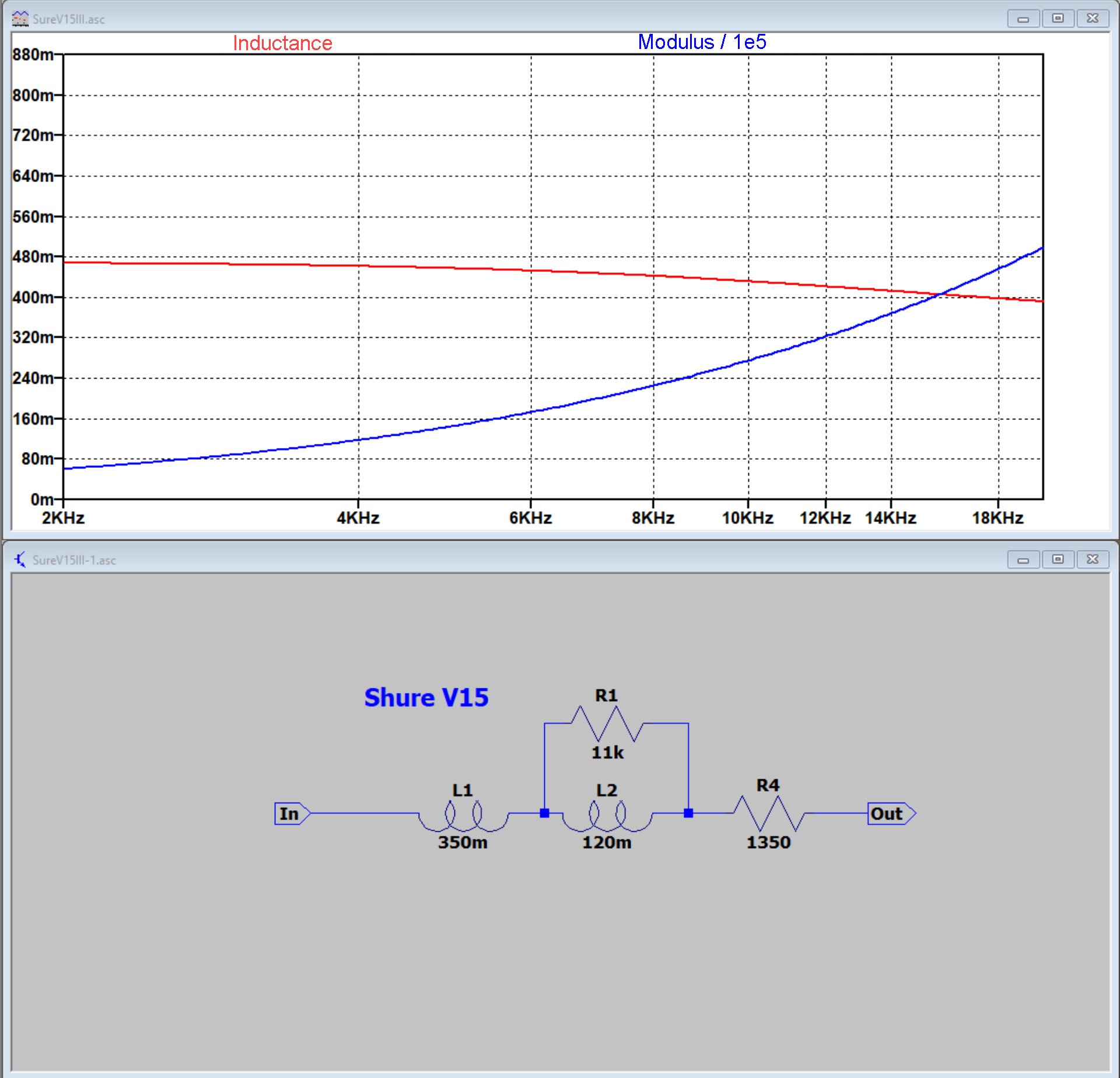Select the L2 120m inductor symbol
The width and height of the screenshot is (1120, 1078).
[607, 816]
